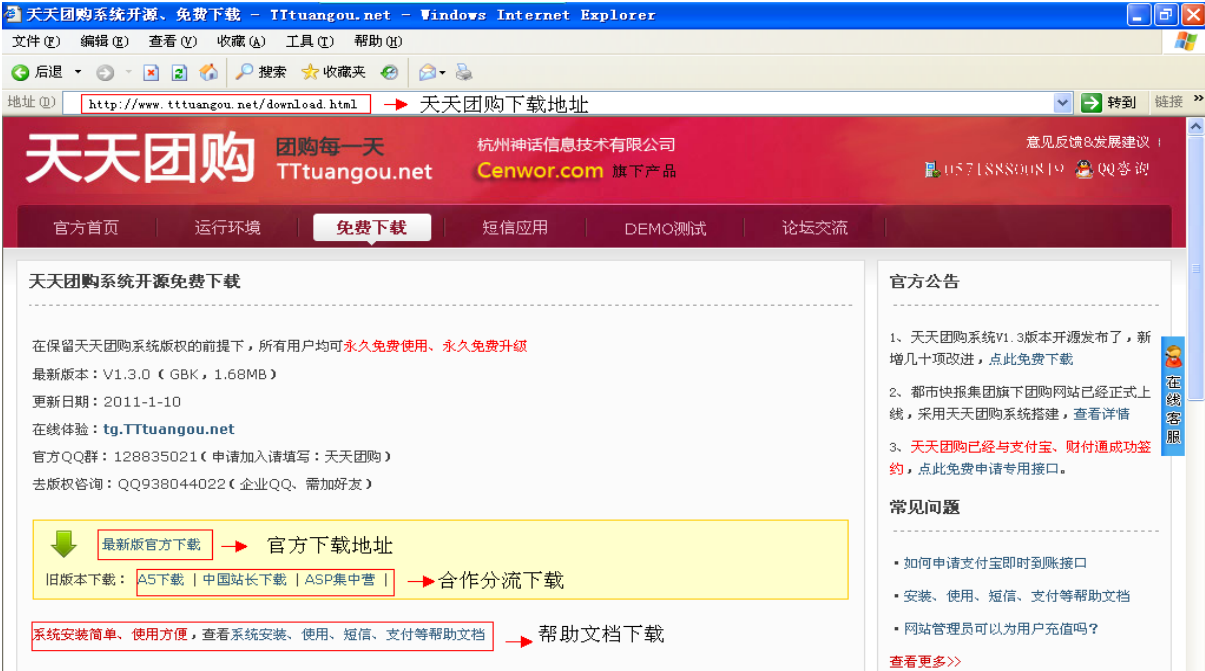Click 查看详情 announcement link
The image size is (1205, 671).
(x=1102, y=414)
